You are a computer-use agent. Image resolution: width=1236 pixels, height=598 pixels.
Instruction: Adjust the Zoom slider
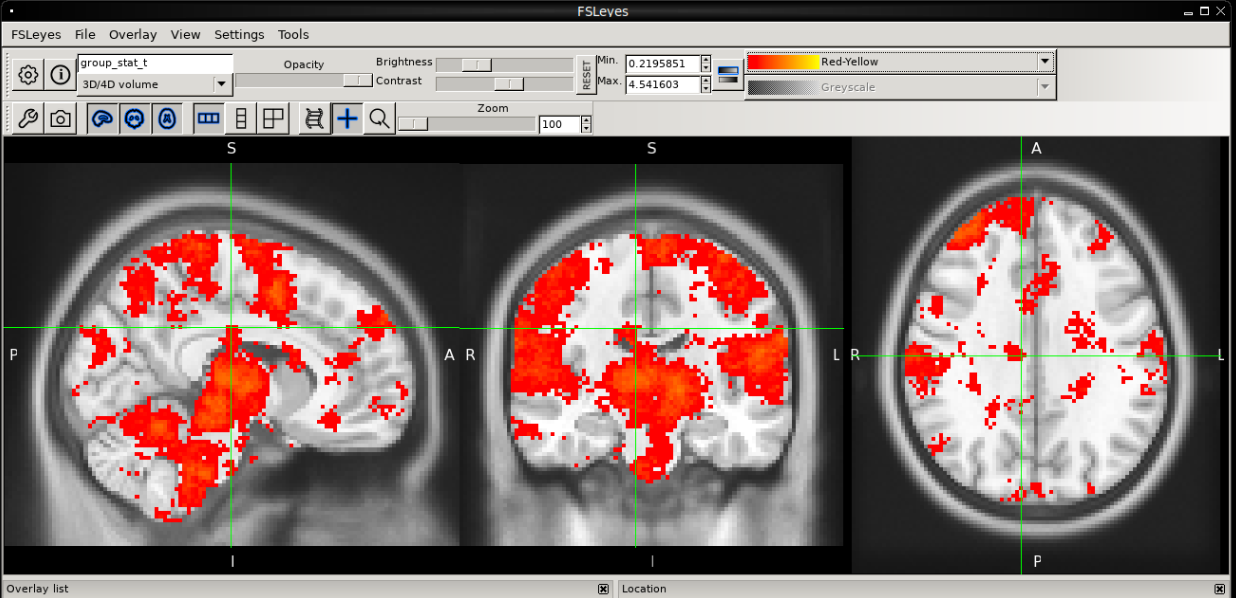pyautogui.click(x=466, y=124)
